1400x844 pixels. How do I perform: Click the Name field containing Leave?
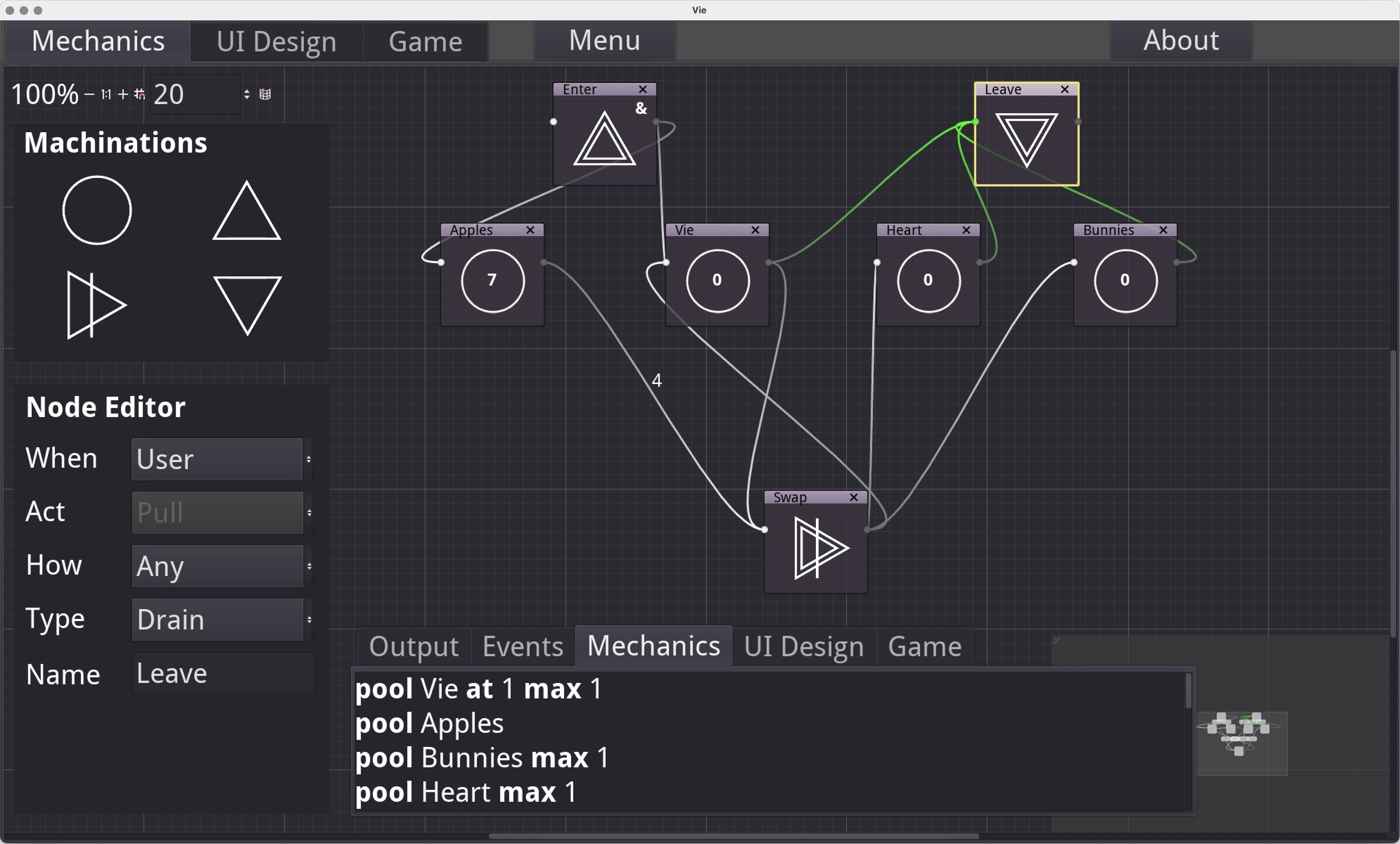(223, 673)
